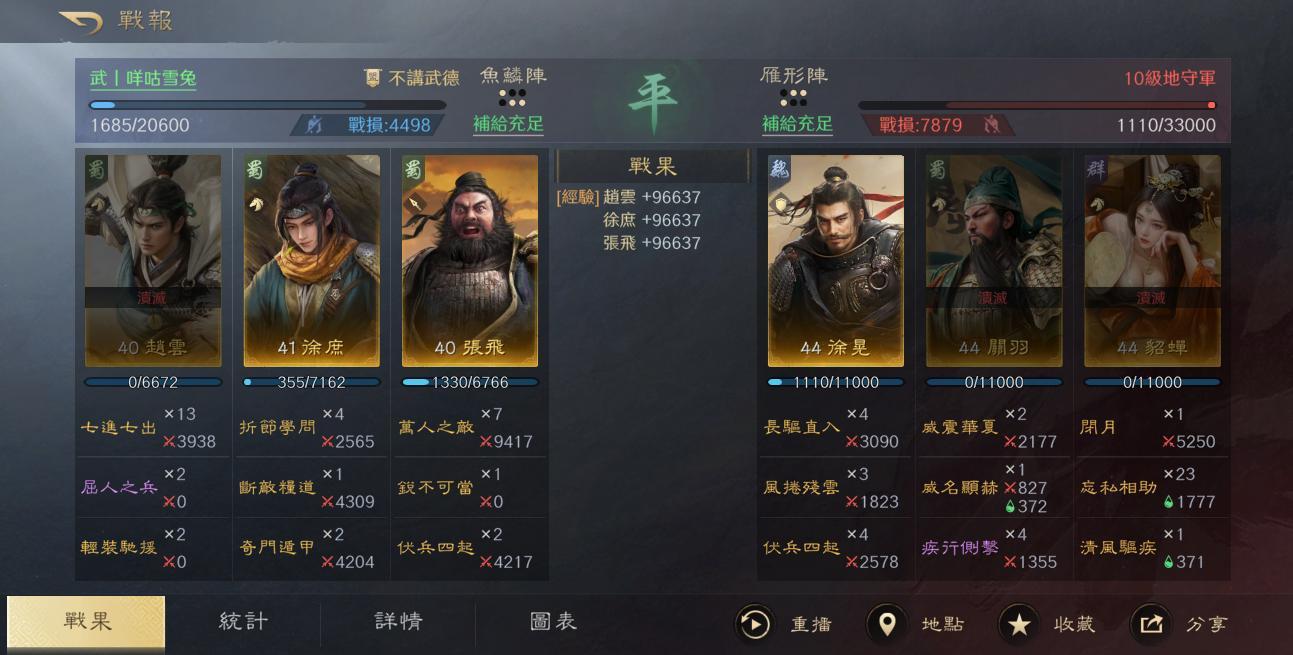Open the 詳情 tab

click(x=398, y=621)
